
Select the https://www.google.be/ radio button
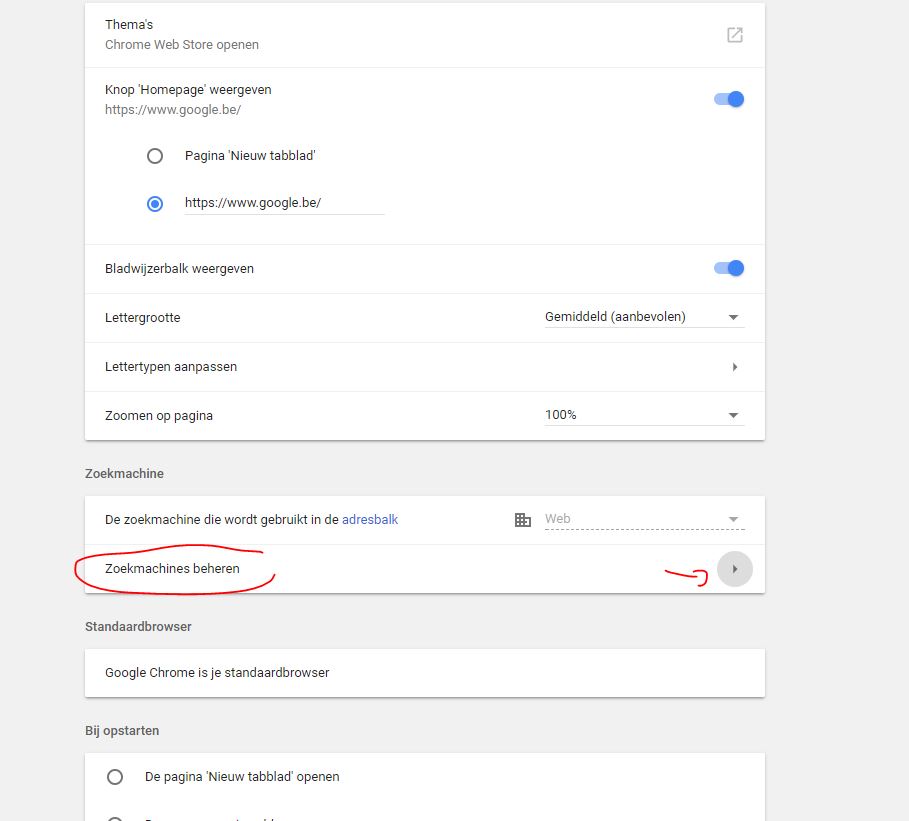click(155, 204)
